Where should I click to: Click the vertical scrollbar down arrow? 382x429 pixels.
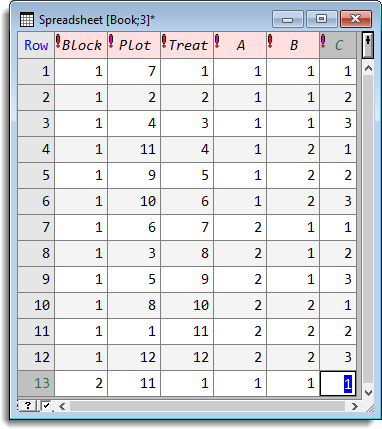point(368,393)
